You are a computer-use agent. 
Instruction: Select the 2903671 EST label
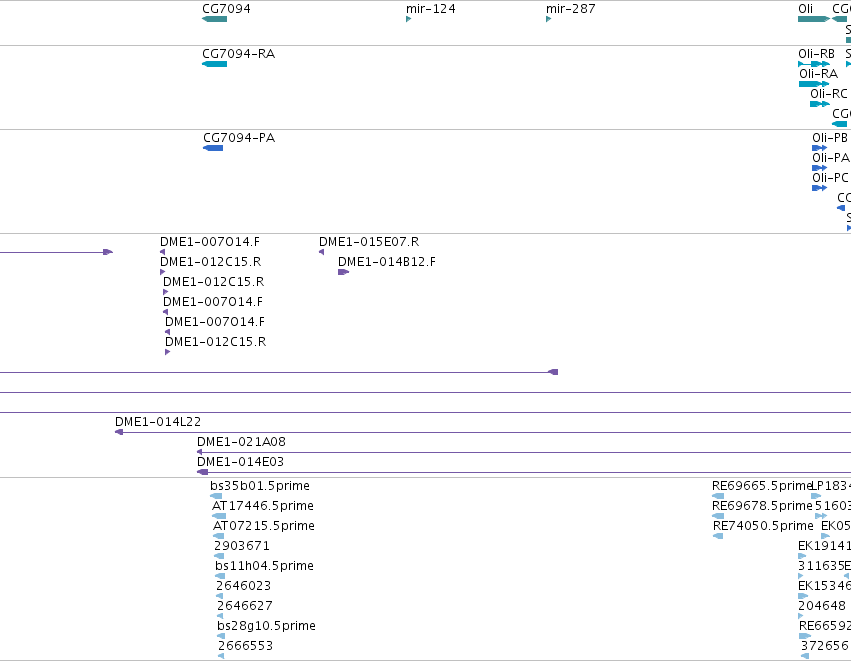point(242,546)
